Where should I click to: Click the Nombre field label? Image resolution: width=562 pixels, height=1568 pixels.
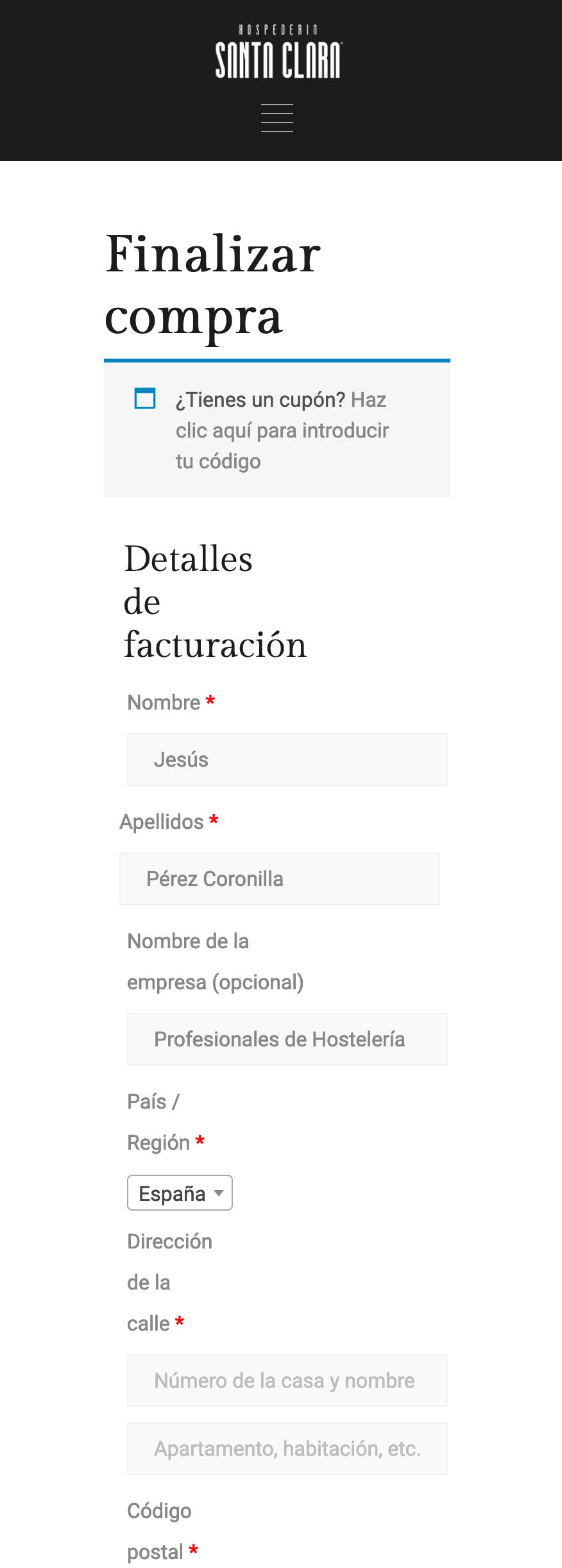pyautogui.click(x=164, y=703)
